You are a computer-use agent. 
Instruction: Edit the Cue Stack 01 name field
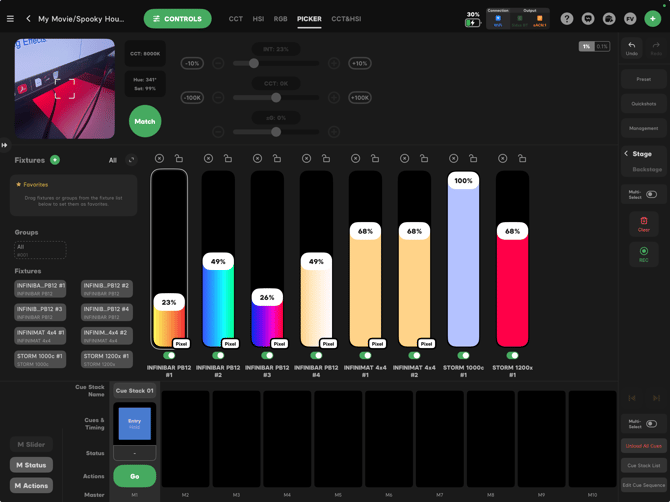(x=135, y=390)
